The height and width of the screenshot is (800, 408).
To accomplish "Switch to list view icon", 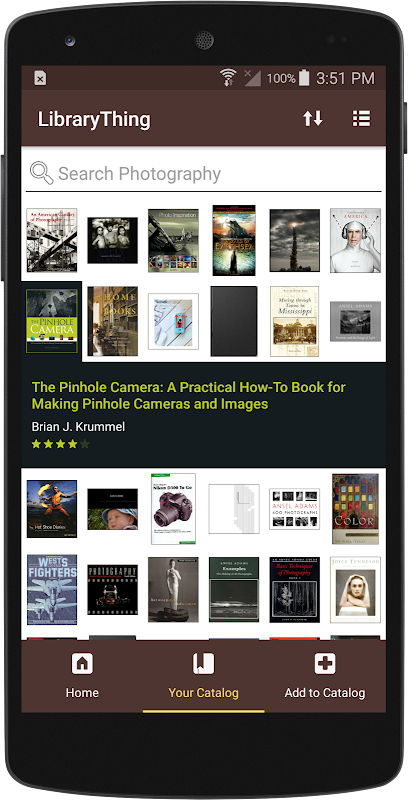I will (x=361, y=119).
